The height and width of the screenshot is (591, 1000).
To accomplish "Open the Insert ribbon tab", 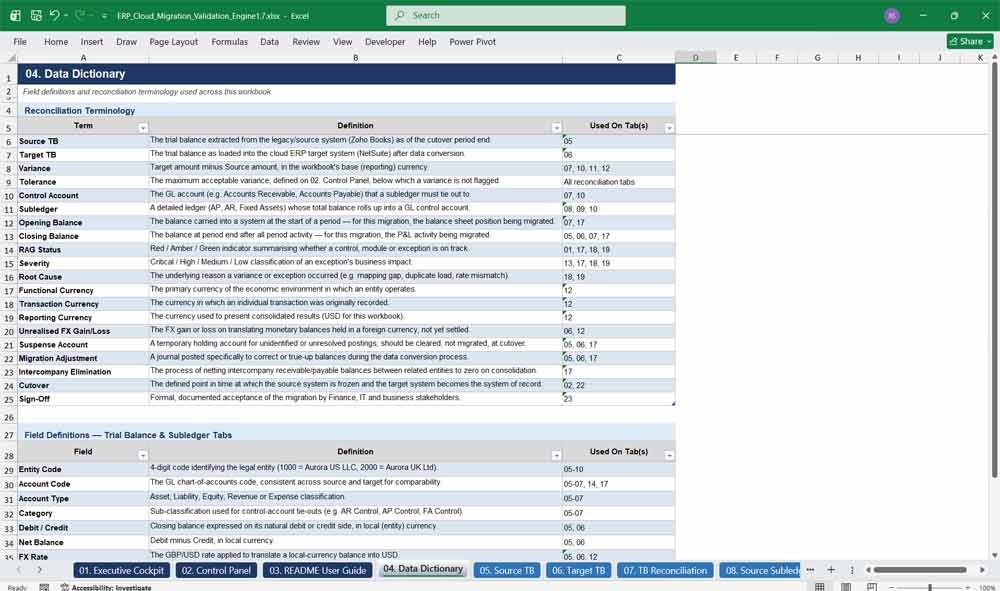I will [91, 41].
